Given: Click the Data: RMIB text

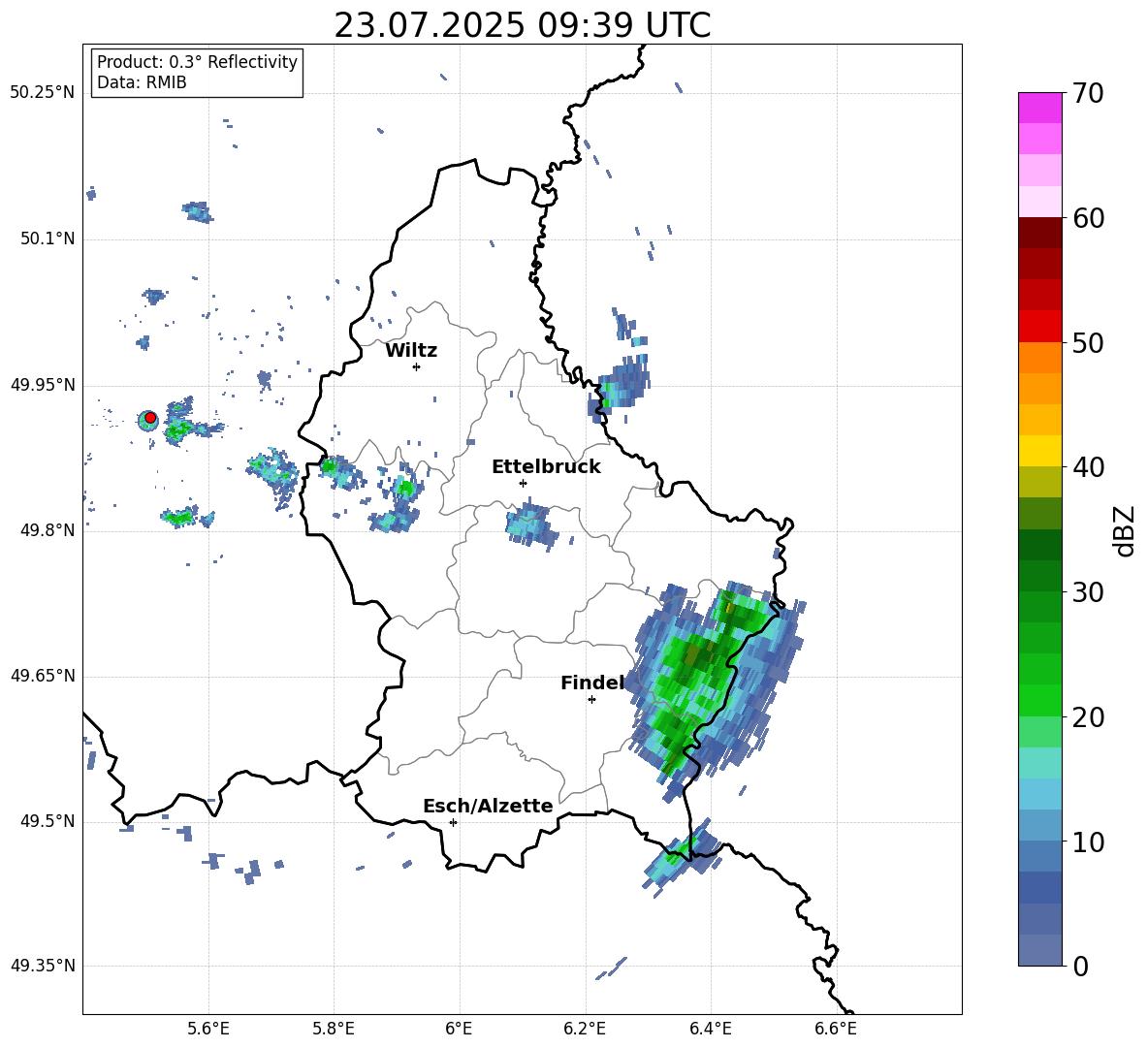Looking at the screenshot, I should (x=142, y=82).
